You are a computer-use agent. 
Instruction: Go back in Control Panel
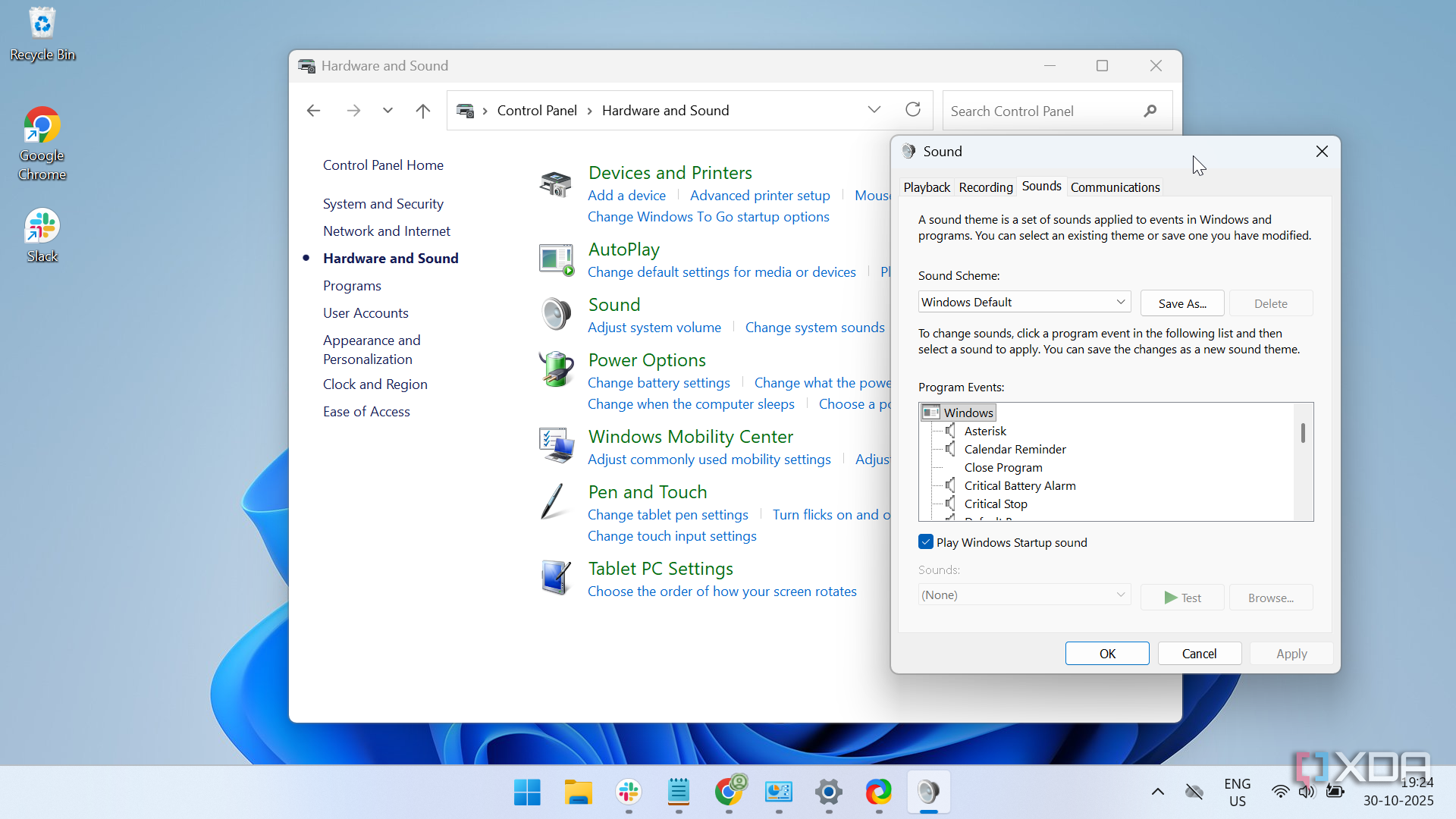pos(313,111)
